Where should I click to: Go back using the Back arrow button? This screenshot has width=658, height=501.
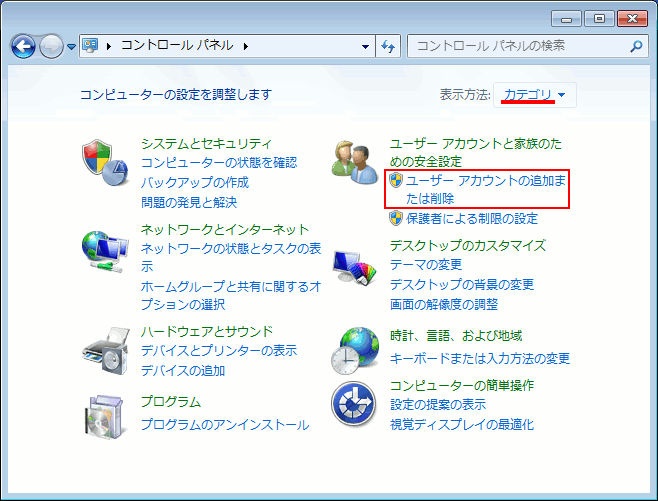25,46
